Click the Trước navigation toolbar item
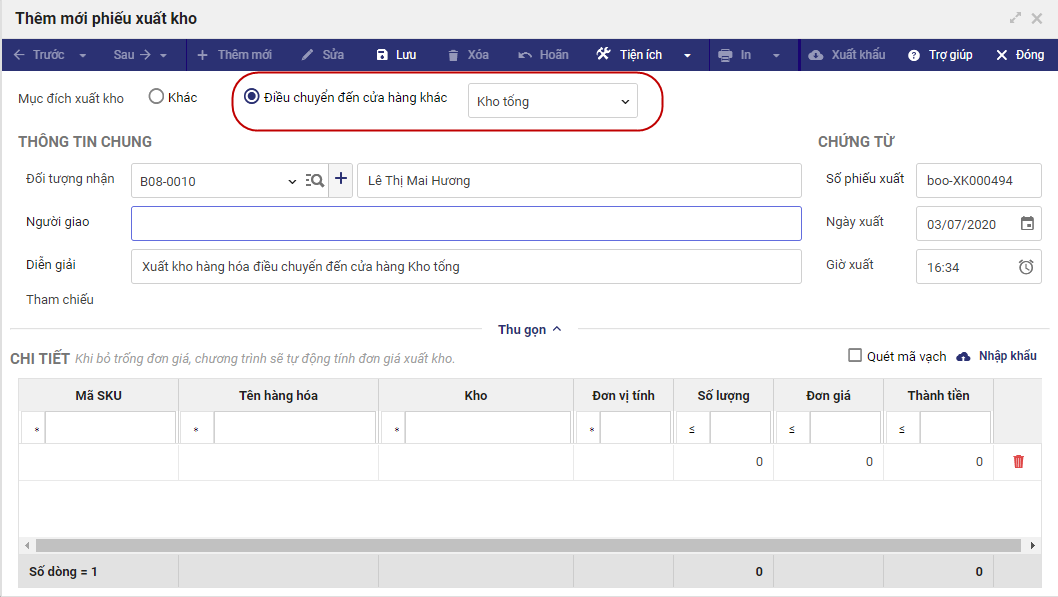 [40, 55]
